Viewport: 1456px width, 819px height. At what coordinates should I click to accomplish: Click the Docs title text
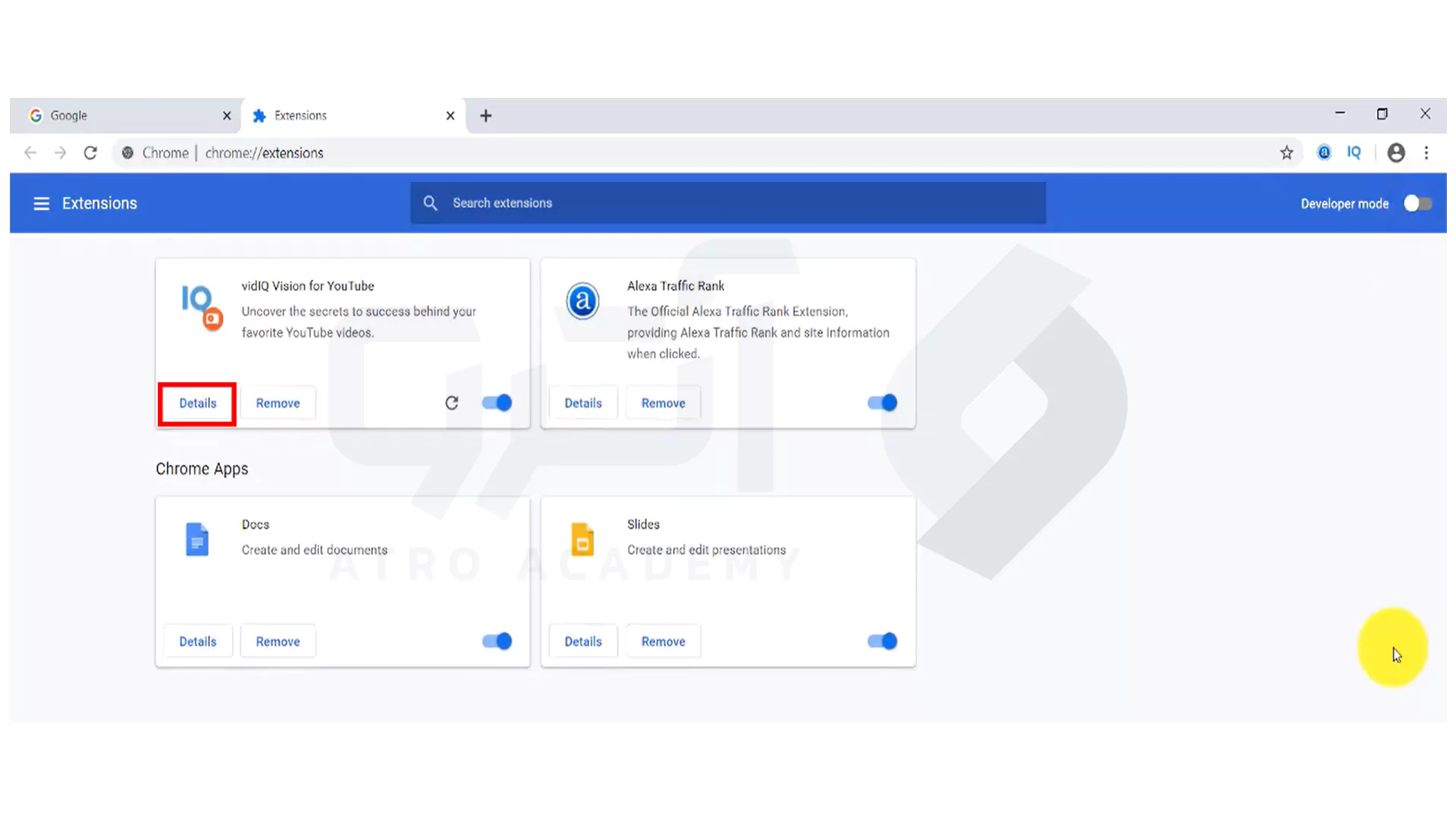pos(256,525)
